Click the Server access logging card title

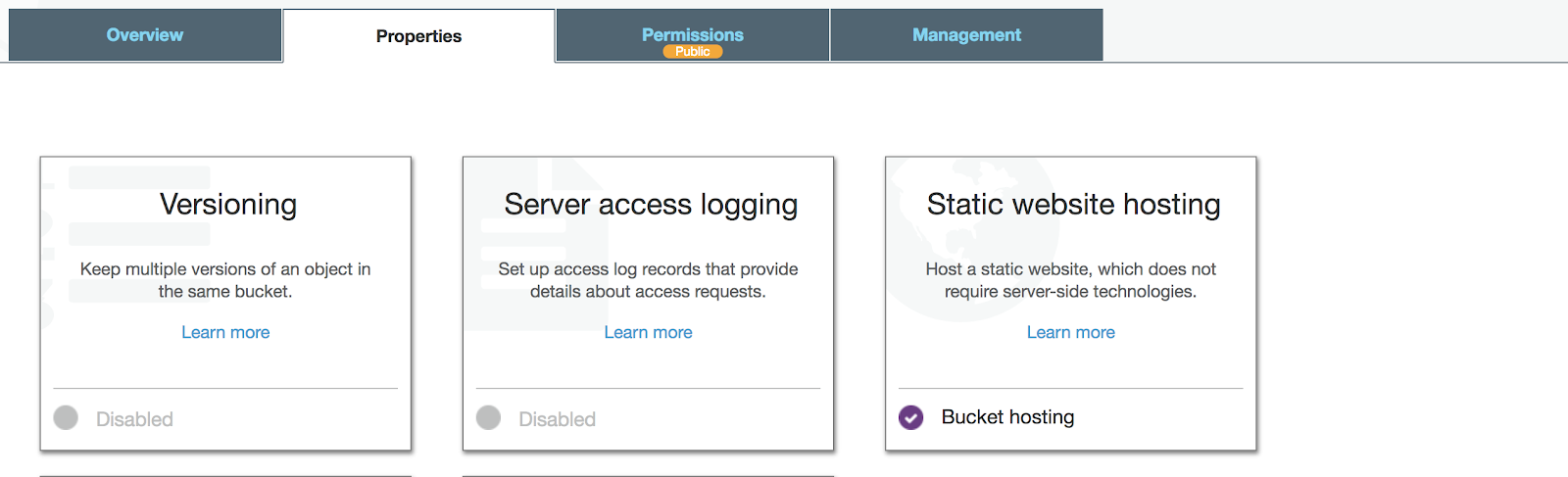651,204
